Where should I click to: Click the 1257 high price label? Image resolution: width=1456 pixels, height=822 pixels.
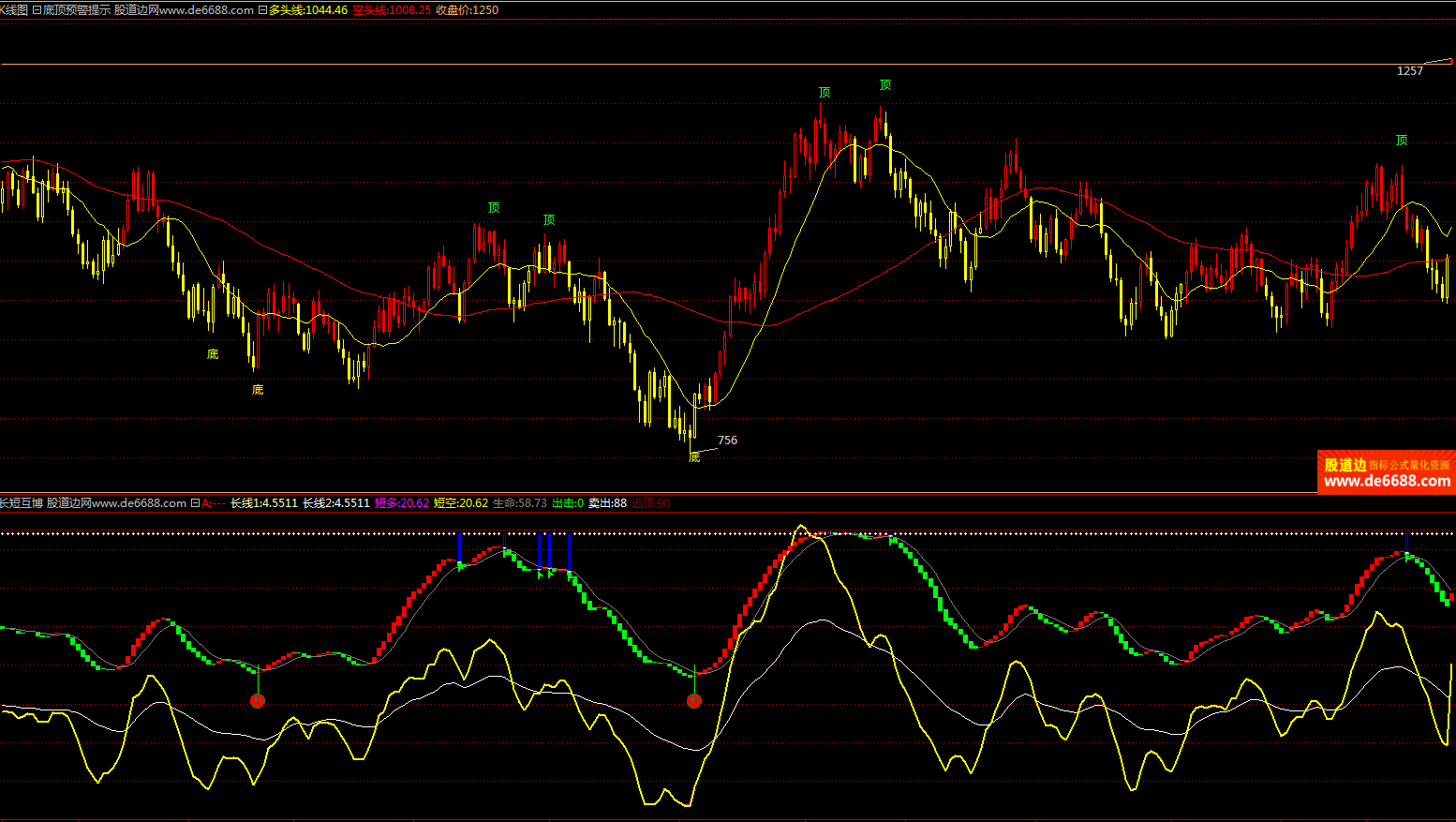[x=1409, y=71]
